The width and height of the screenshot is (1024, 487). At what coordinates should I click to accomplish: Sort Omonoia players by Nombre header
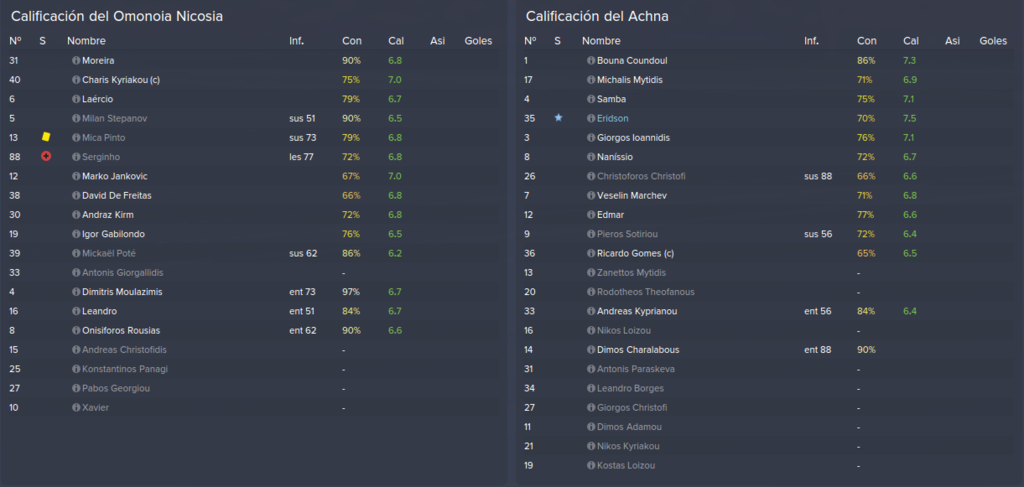coord(86,41)
